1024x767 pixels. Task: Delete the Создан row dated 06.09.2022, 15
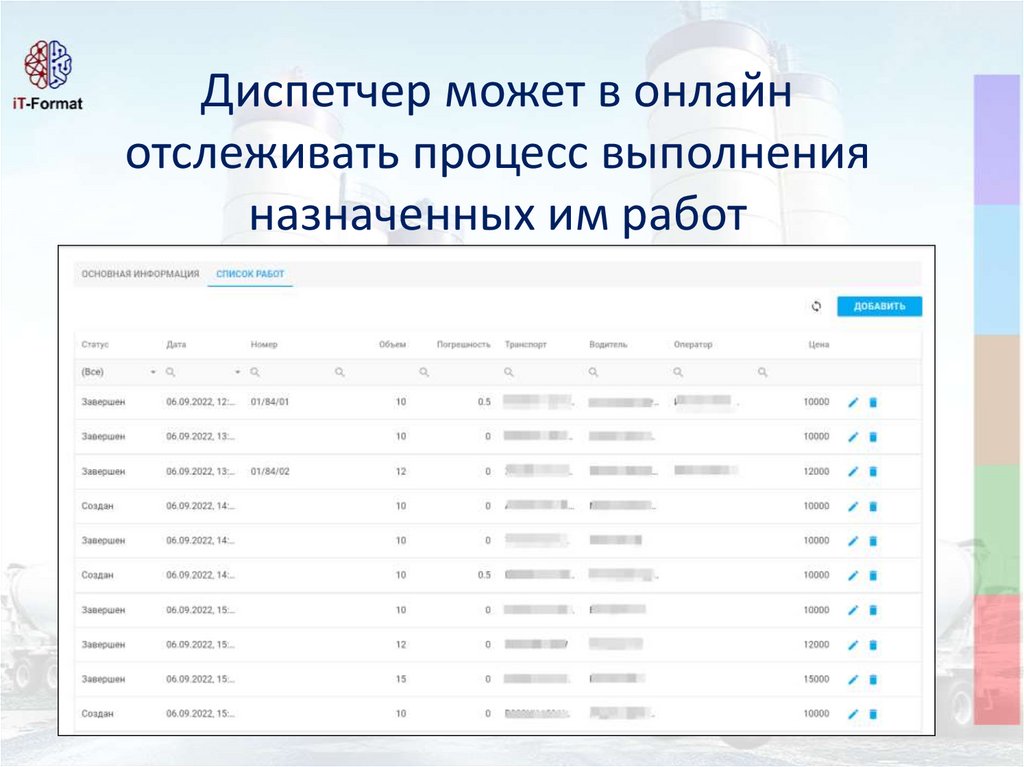[873, 714]
